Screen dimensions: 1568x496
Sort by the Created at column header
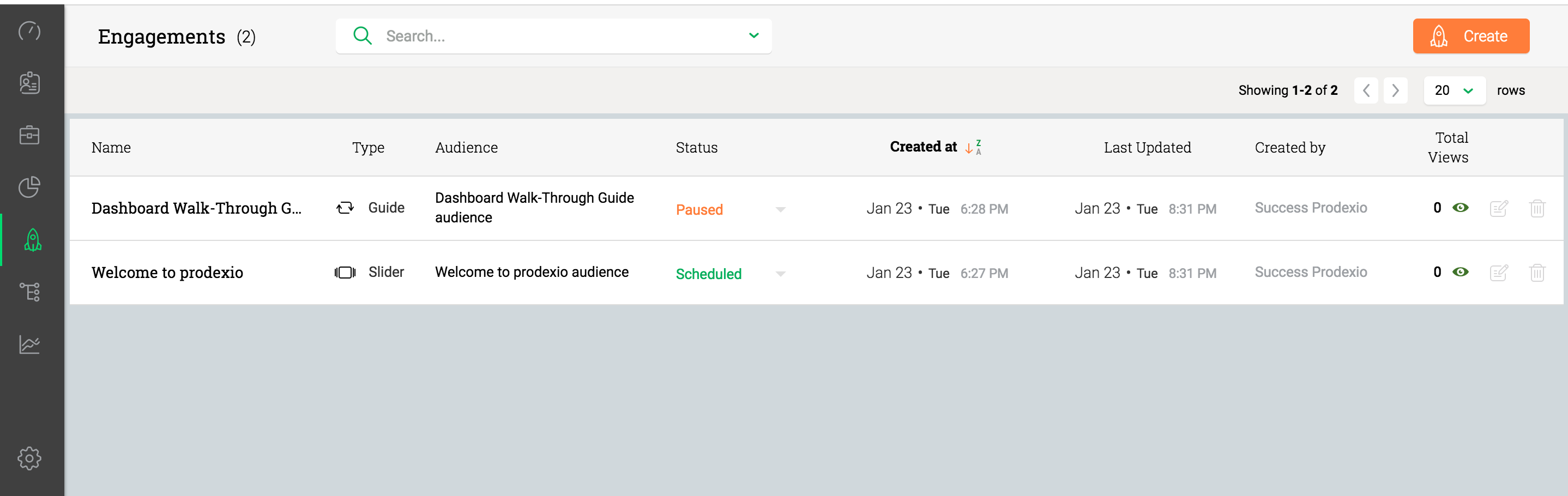coord(923,147)
